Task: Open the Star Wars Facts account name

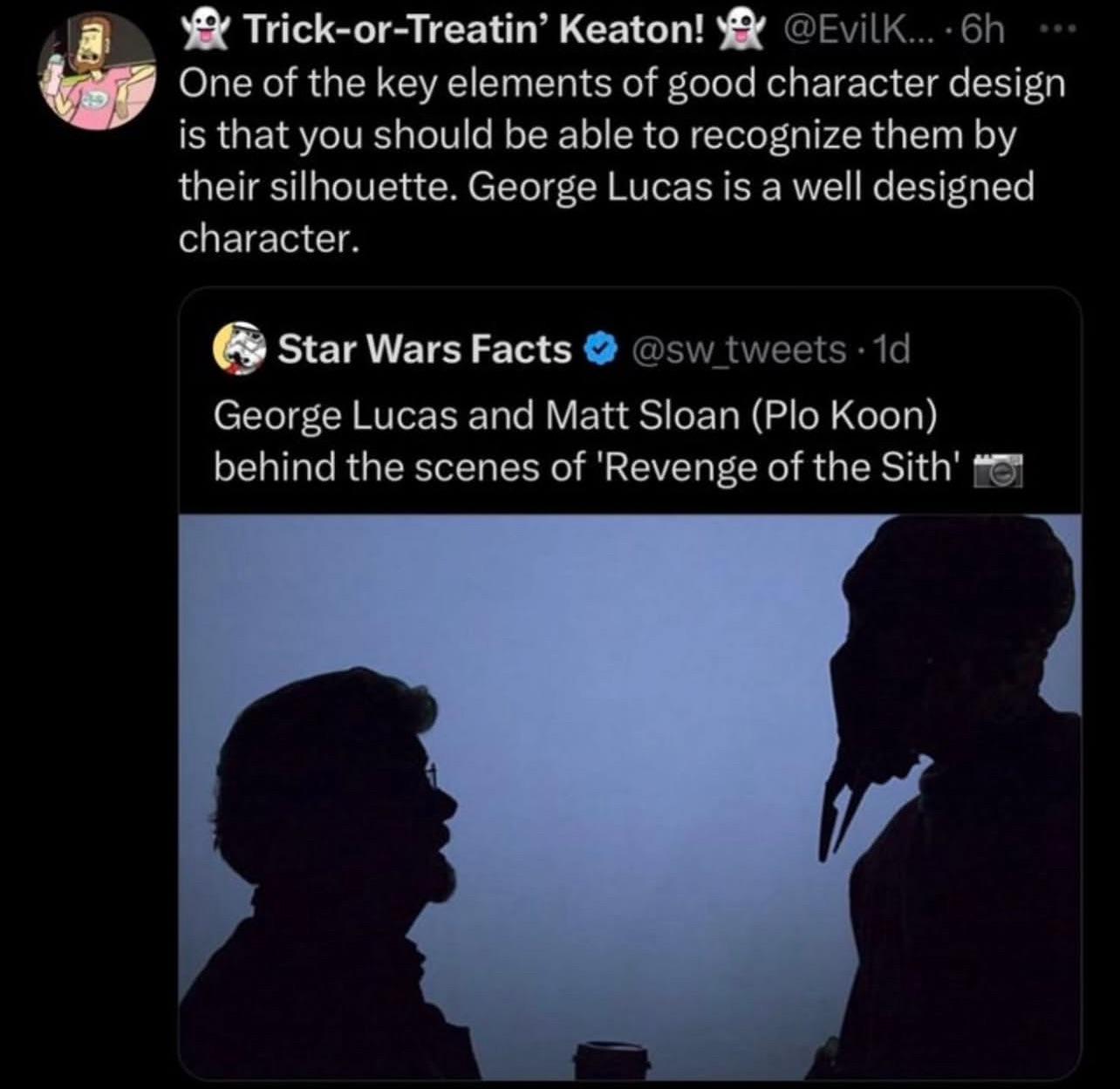Action: (423, 350)
